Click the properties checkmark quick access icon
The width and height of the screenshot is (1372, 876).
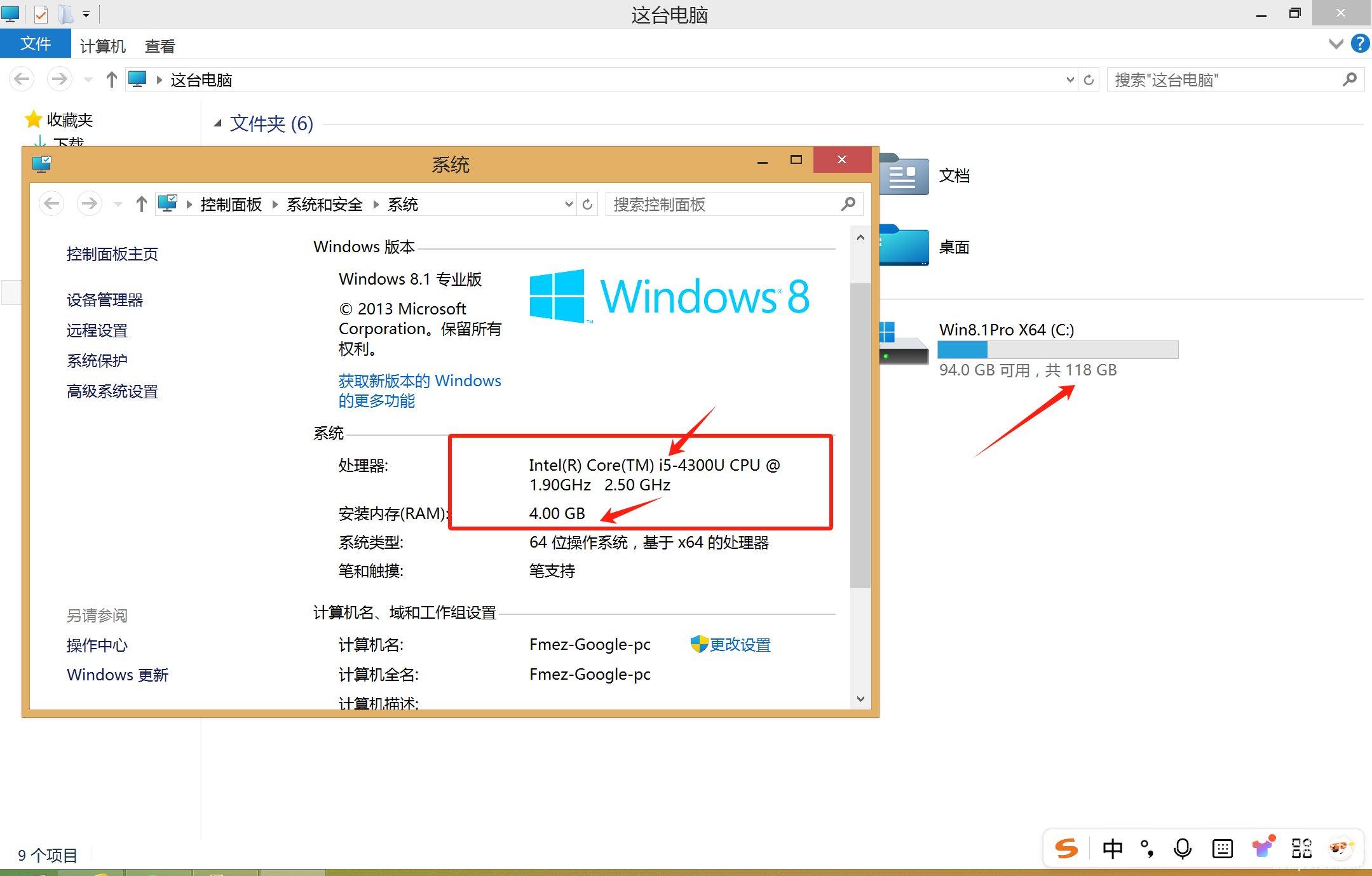41,13
